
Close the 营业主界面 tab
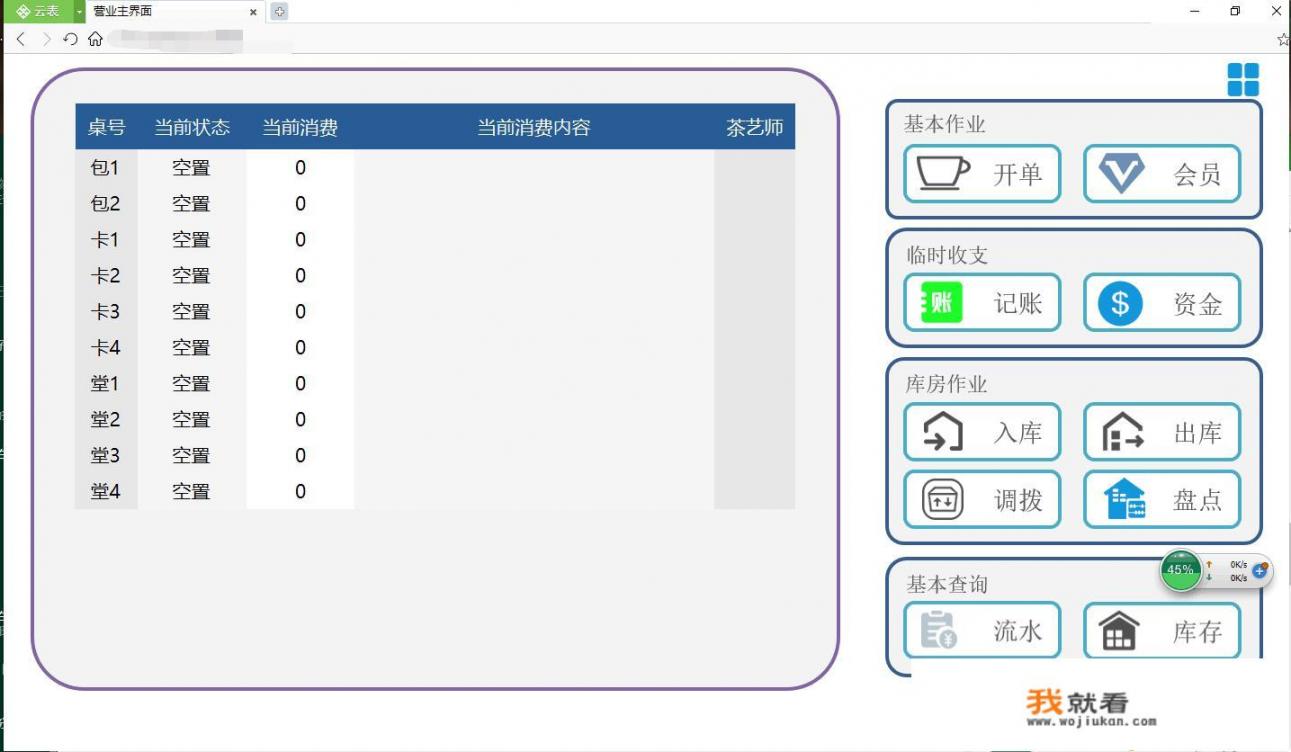point(253,12)
